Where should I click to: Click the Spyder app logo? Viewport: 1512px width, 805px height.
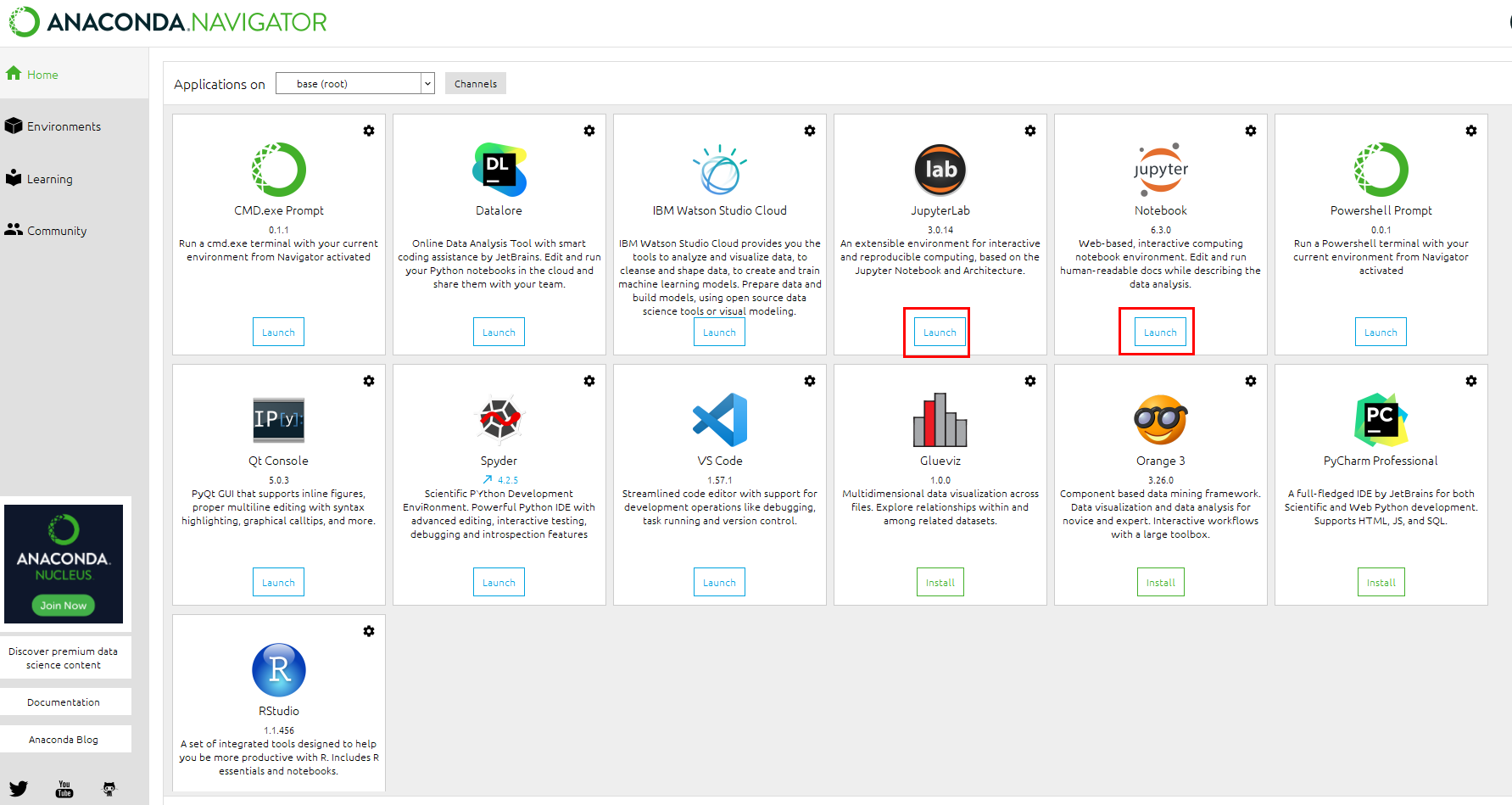pos(499,420)
